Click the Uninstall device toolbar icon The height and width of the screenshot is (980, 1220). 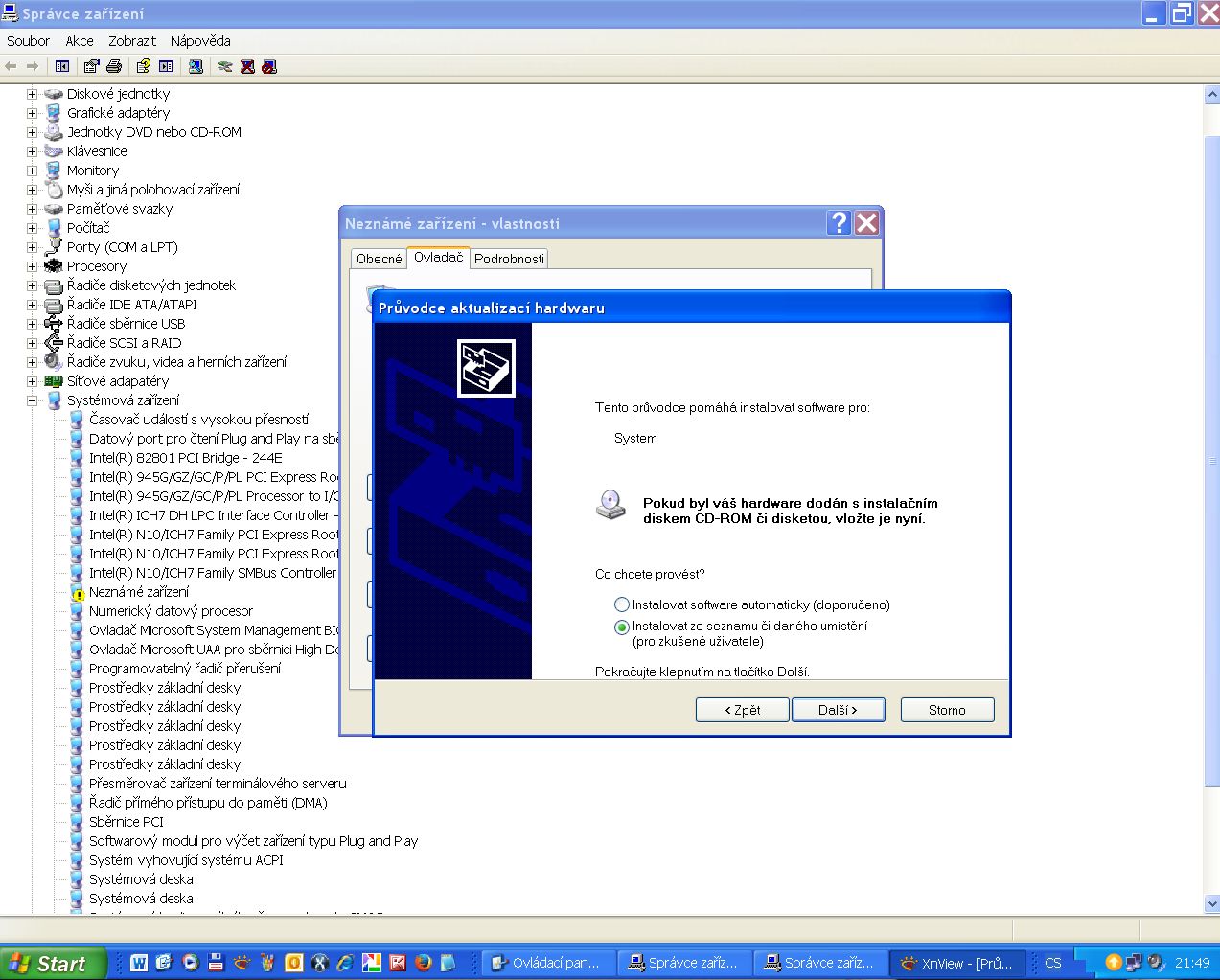(x=247, y=66)
